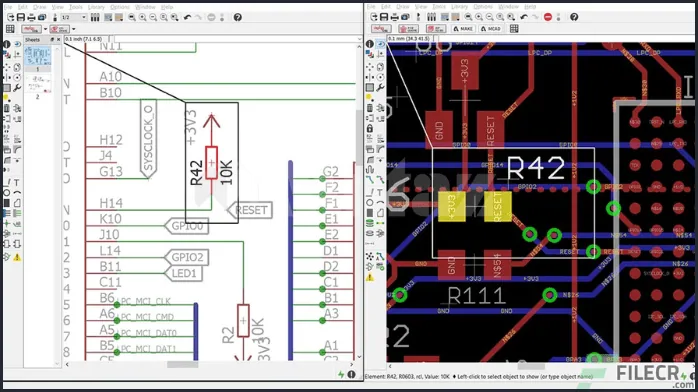Screen dimensions: 698x392
Task: Click the MCAD button in board toolbar
Action: pyautogui.click(x=491, y=29)
